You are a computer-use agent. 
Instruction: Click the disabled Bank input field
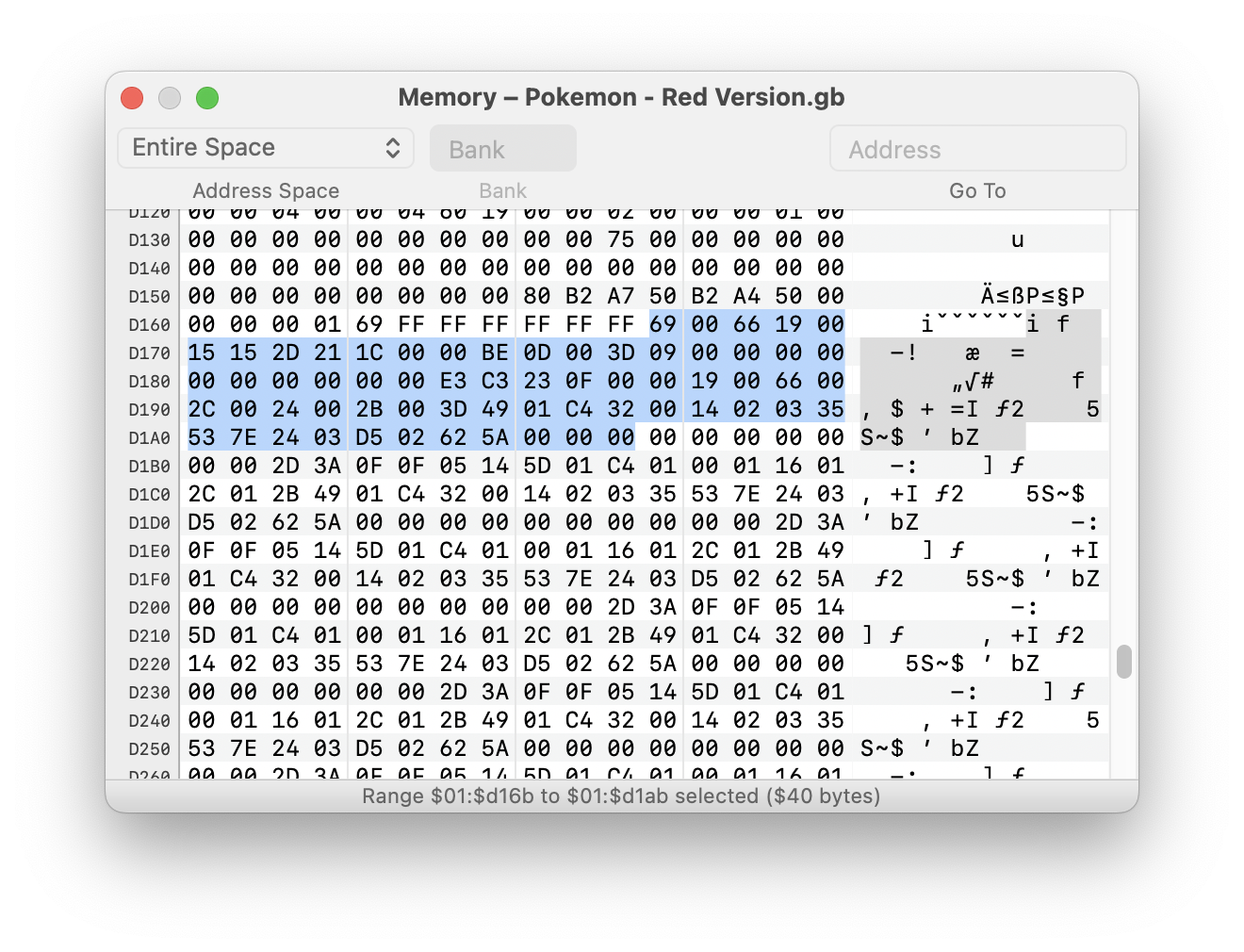(x=502, y=148)
